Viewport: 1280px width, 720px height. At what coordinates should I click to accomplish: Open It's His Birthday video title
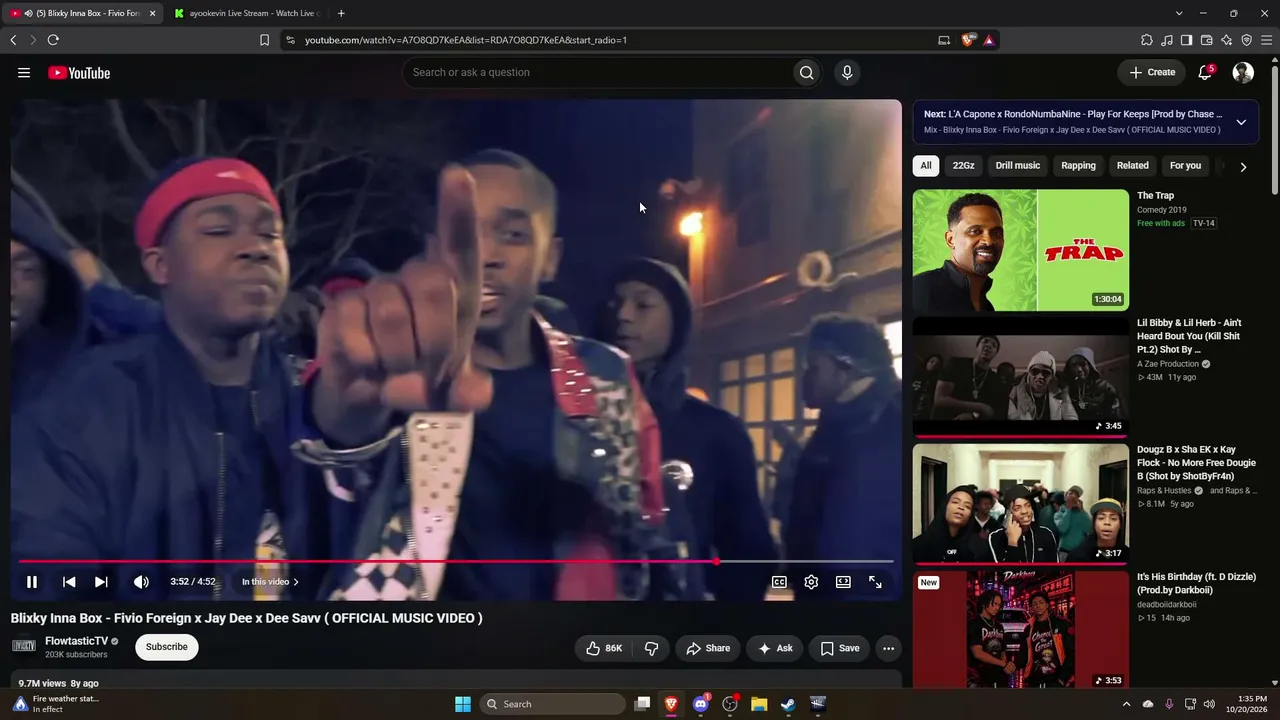coord(1195,584)
